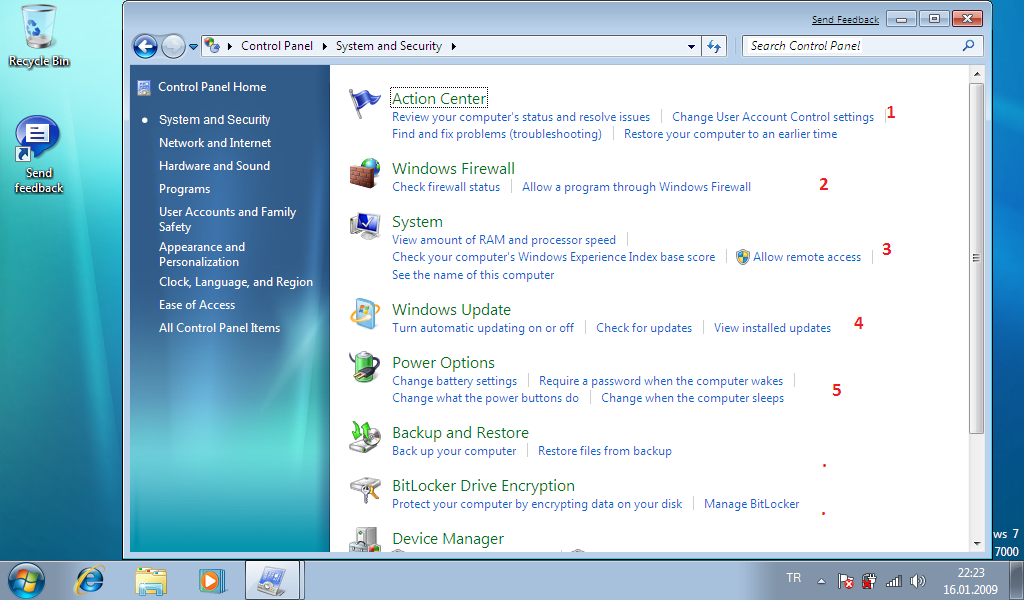This screenshot has width=1024, height=600.
Task: Select Programs in sidebar
Action: 184,189
